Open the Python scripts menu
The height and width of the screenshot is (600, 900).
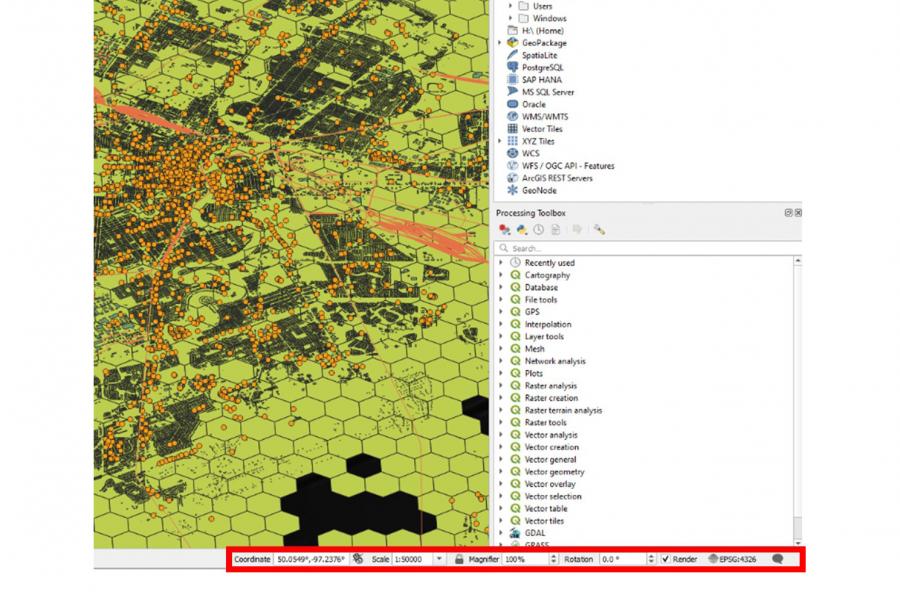point(521,229)
